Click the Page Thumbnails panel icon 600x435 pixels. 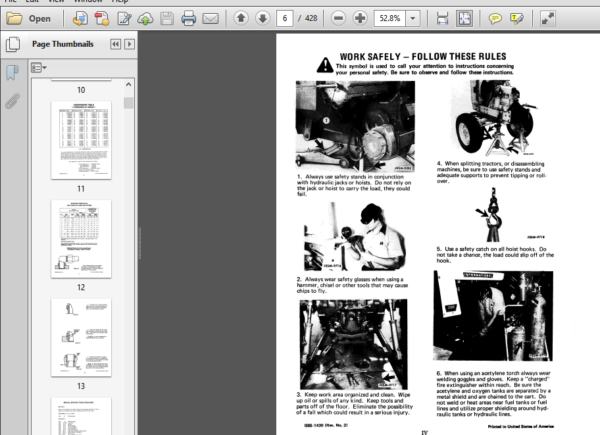pos(13,44)
